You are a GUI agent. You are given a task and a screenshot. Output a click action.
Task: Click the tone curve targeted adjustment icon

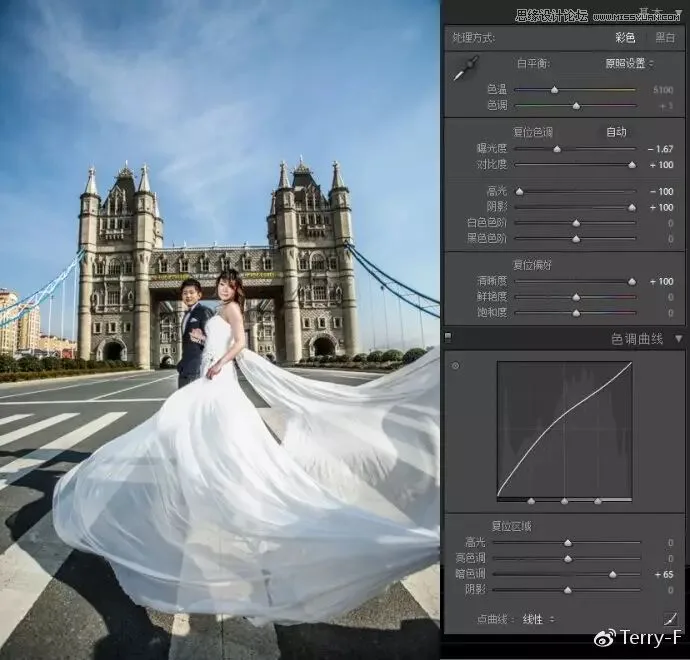click(455, 366)
